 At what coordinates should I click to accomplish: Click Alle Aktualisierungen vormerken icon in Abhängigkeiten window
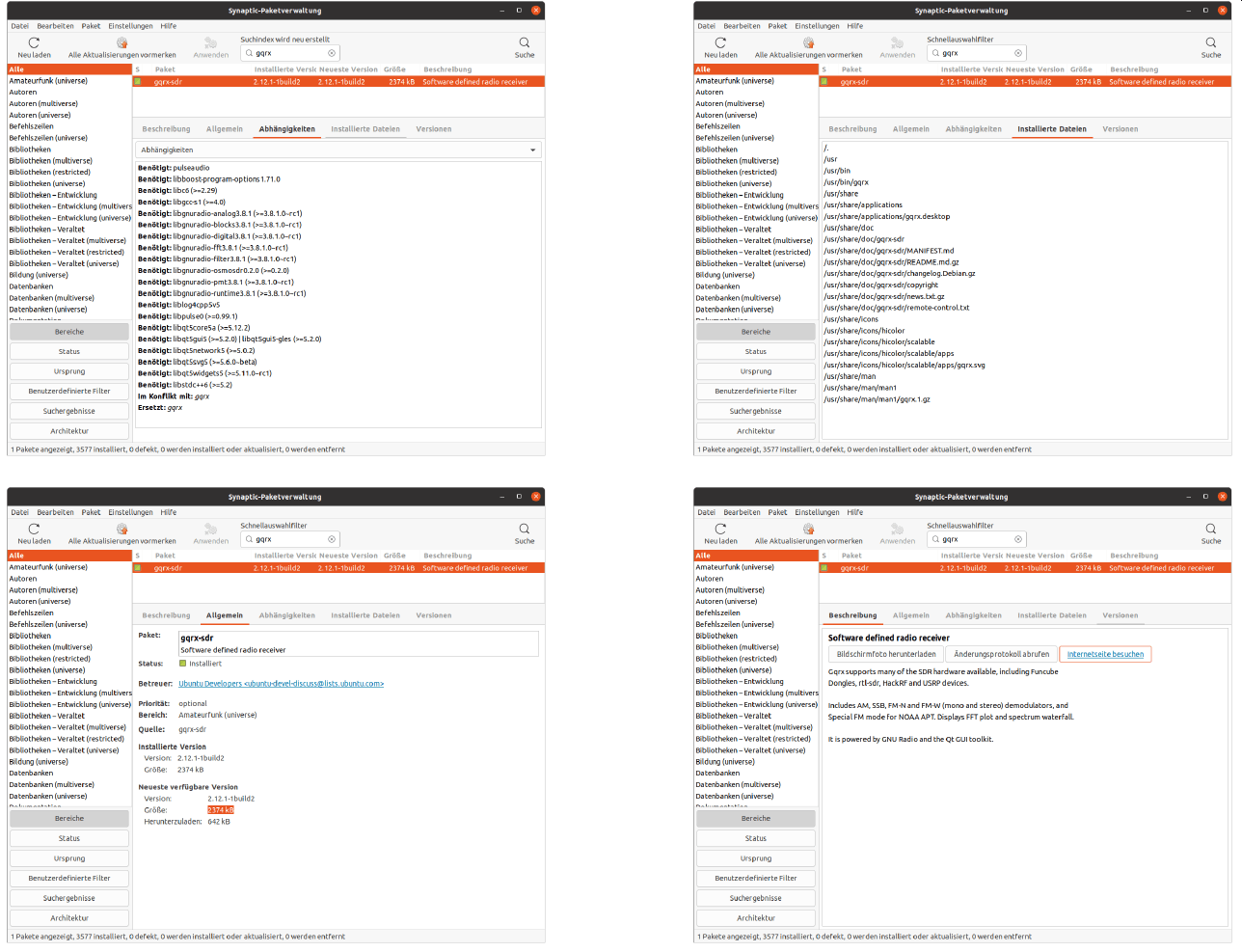pos(122,42)
